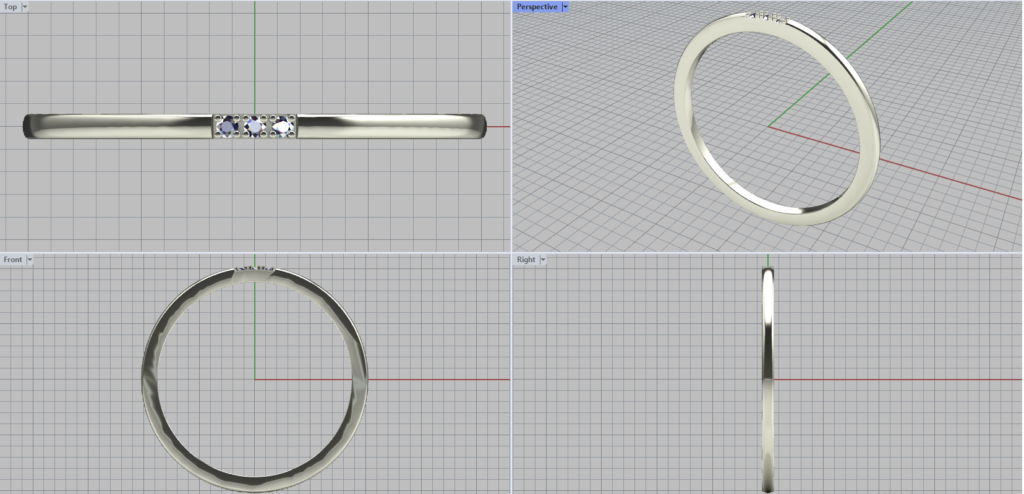Select the Right viewport title label

coord(526,260)
